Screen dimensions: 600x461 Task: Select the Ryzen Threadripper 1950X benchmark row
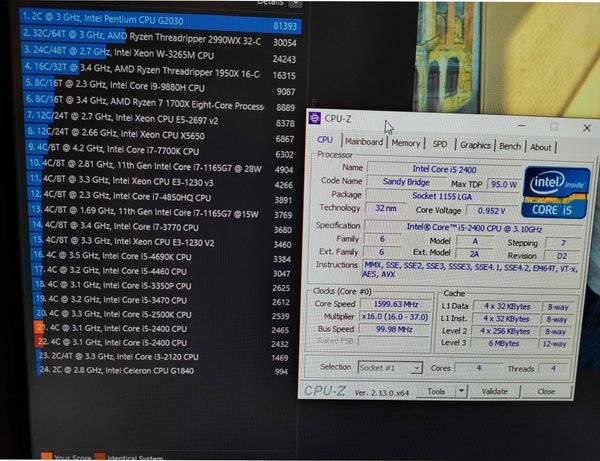click(160, 71)
